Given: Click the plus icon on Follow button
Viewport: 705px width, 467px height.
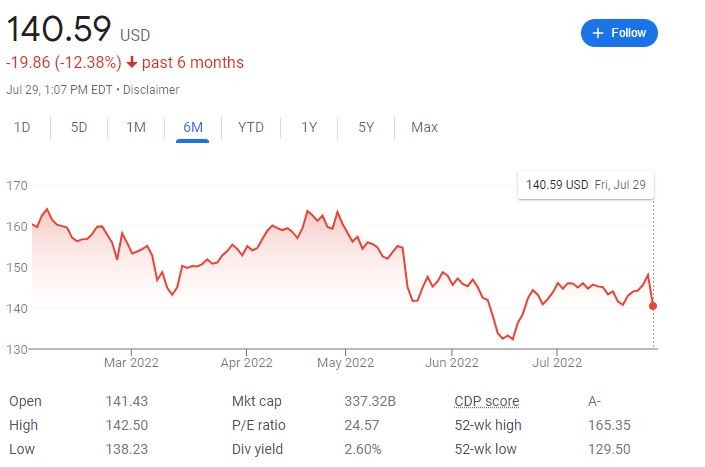Looking at the screenshot, I should click(598, 33).
